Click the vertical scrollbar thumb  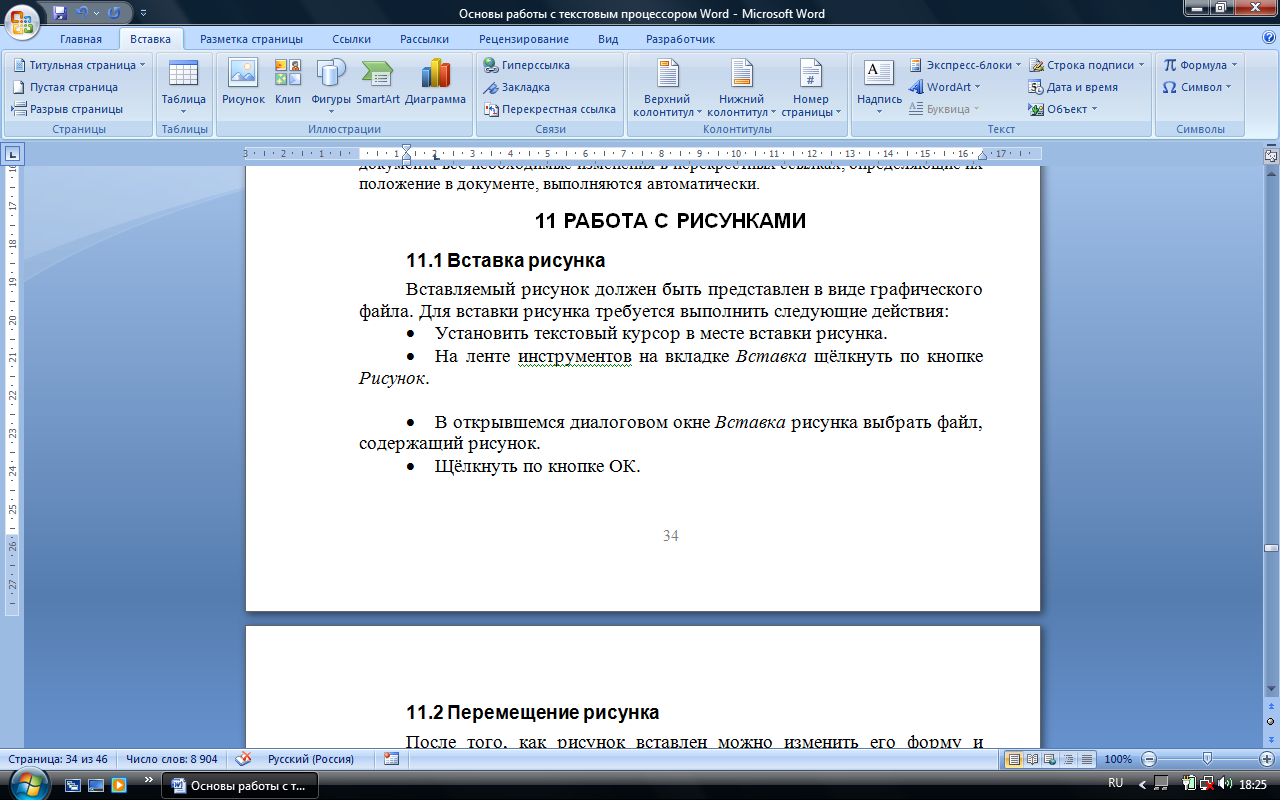[x=1270, y=549]
